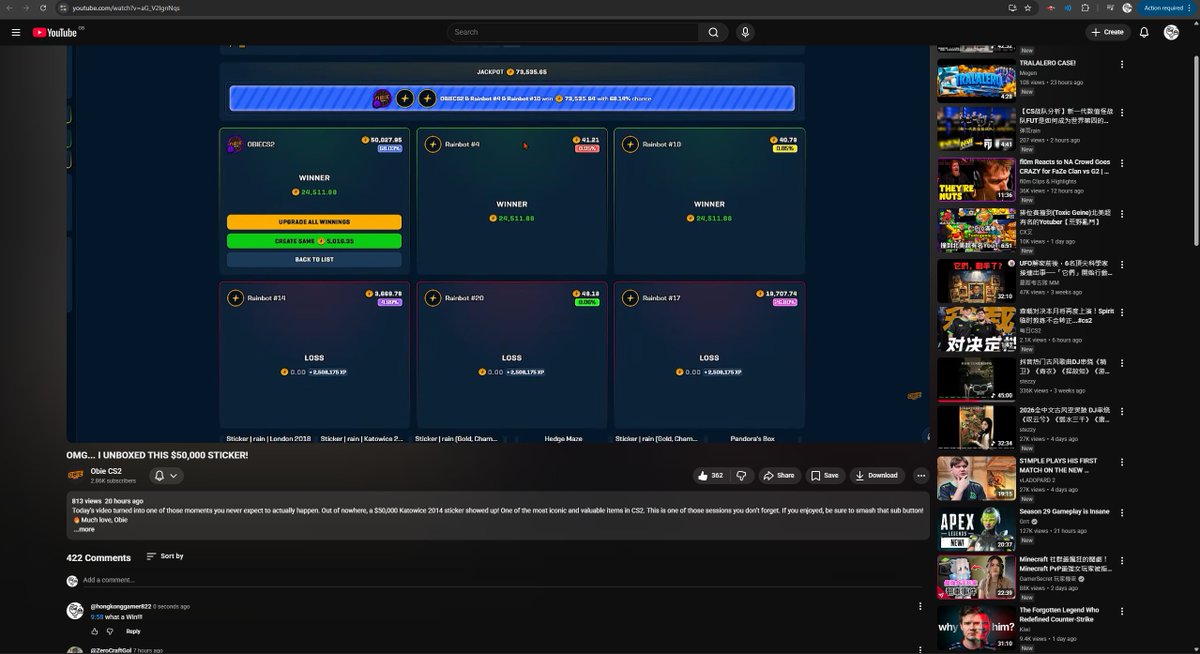Open options for fl0m Reacts to NA Crowd video
This screenshot has width=1200, height=654.
click(1121, 163)
